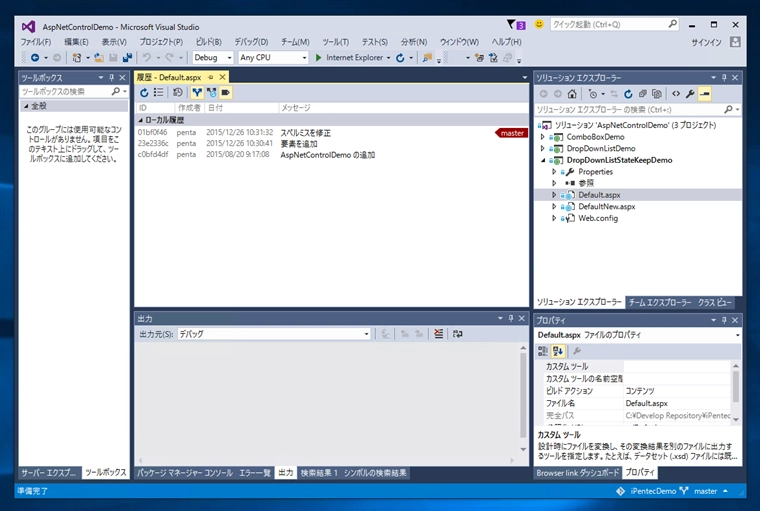Viewport: 760px width, 511px height.
Task: Refresh Solution Explorer with circular arrow
Action: click(628, 94)
